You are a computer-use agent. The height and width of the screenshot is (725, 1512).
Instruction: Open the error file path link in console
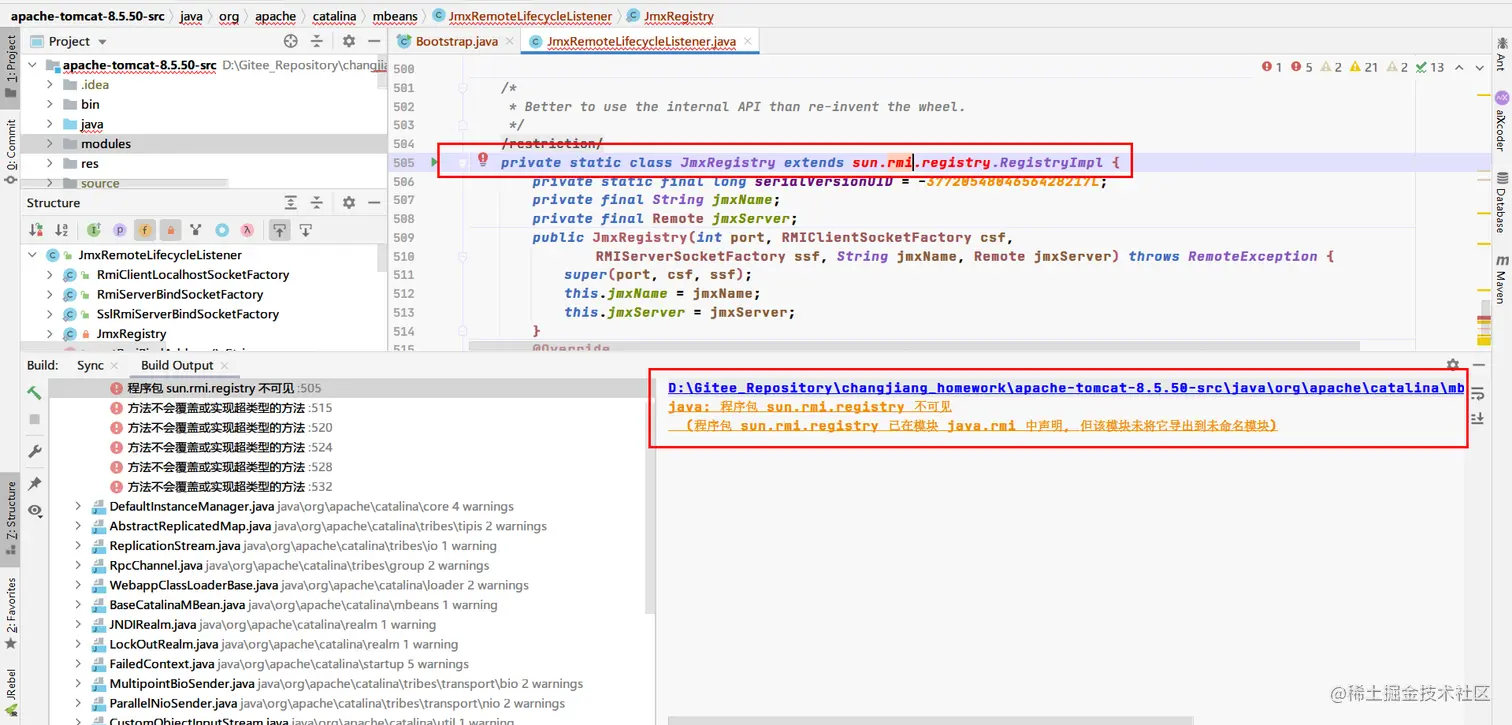(x=1066, y=387)
